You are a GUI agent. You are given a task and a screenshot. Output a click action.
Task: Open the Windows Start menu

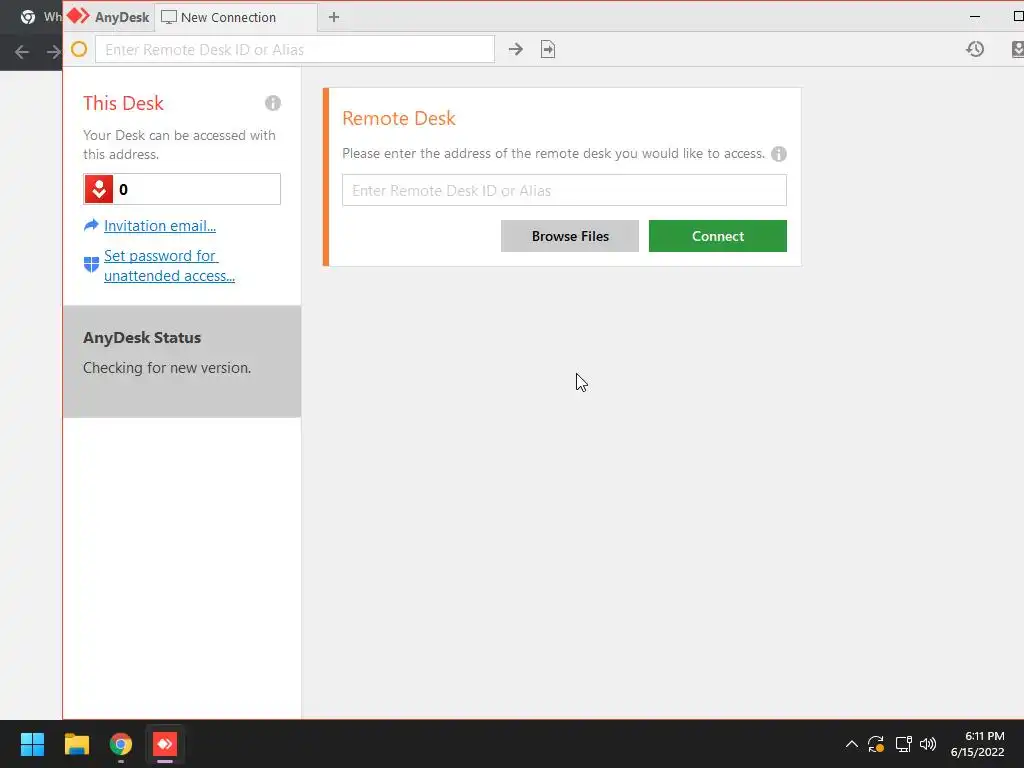[x=32, y=744]
